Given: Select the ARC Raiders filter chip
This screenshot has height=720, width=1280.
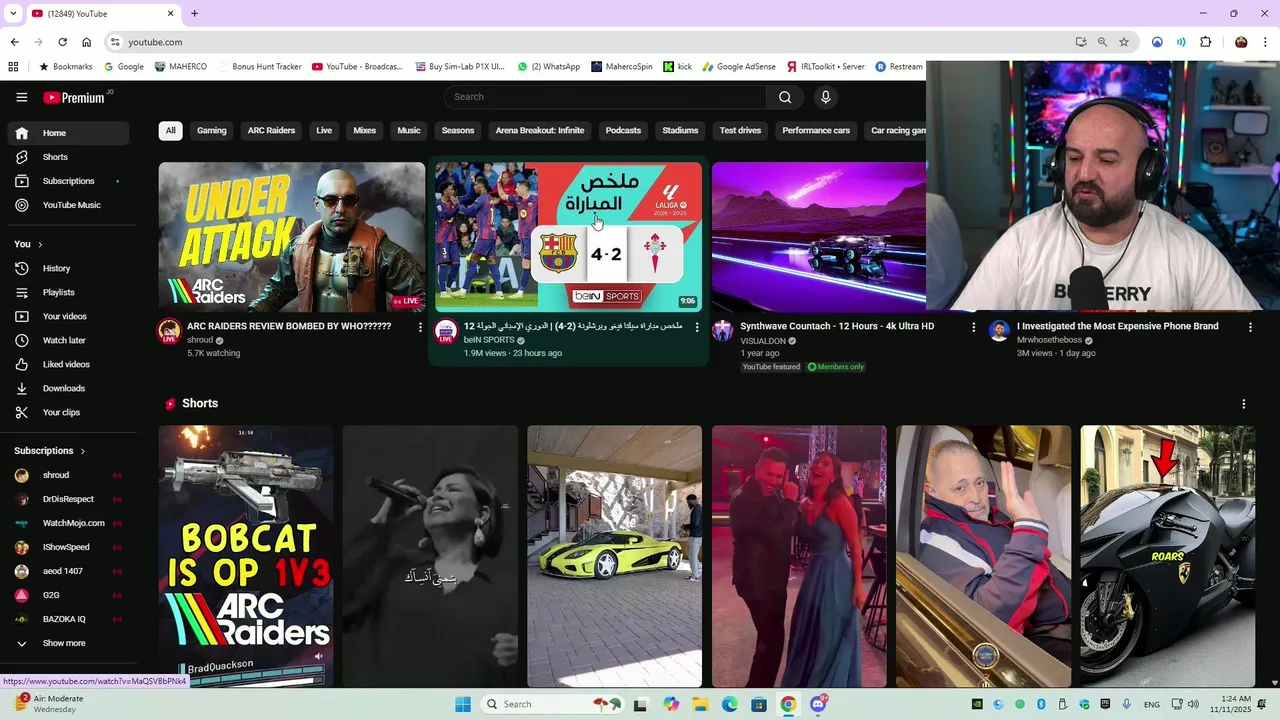Looking at the screenshot, I should click(271, 131).
